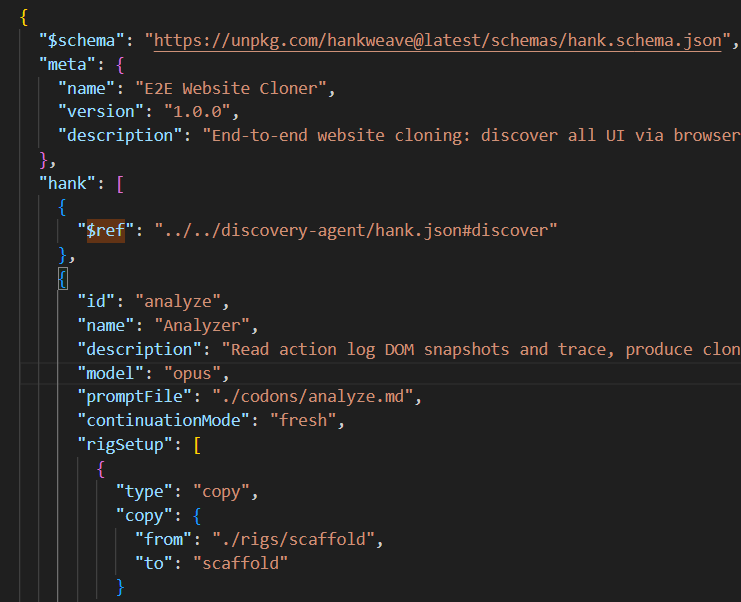Click the "id" key
741x602 pixels.
pyautogui.click(x=96, y=301)
